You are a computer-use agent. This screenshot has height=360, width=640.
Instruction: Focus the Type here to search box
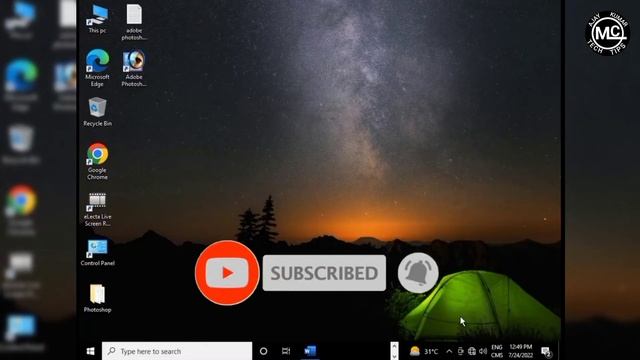[177, 351]
